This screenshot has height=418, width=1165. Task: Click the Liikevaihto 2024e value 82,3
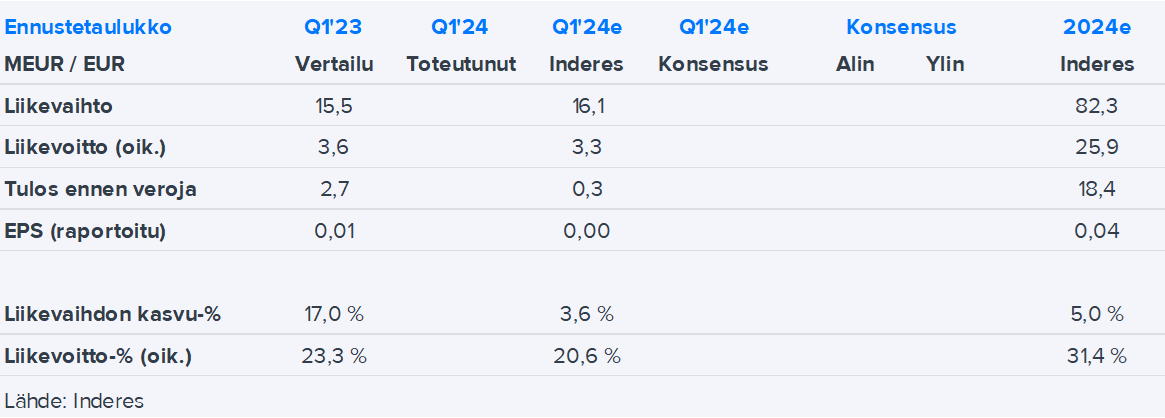(1097, 106)
